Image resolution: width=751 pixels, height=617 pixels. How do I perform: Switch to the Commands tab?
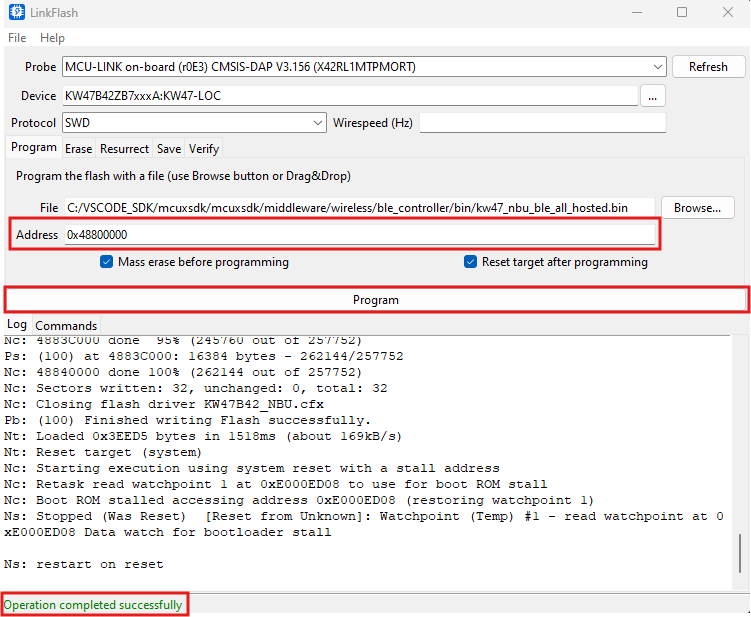(66, 326)
